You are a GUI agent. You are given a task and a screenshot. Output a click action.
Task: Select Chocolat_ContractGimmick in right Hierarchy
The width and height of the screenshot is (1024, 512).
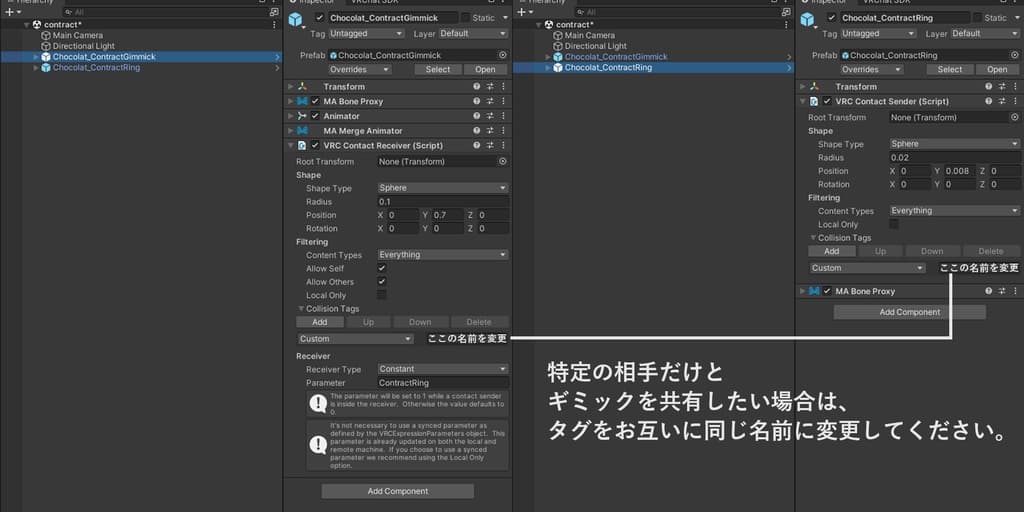pyautogui.click(x=616, y=57)
